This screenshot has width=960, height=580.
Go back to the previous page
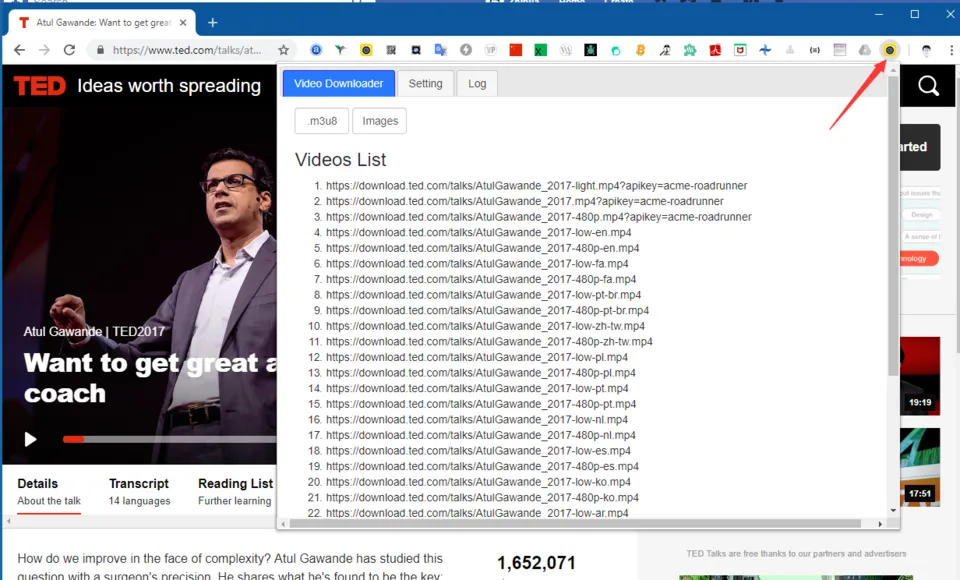[20, 50]
